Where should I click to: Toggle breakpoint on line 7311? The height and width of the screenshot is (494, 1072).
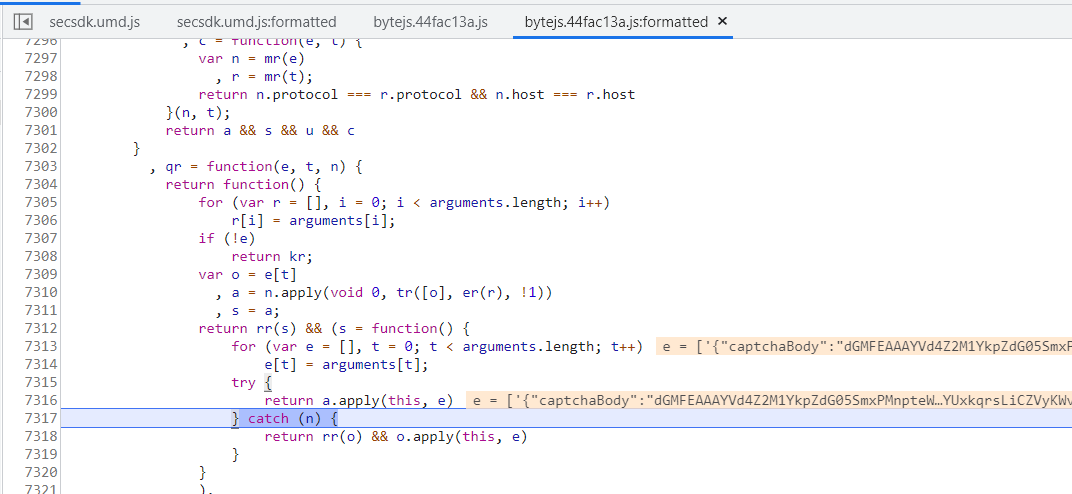tap(40, 311)
